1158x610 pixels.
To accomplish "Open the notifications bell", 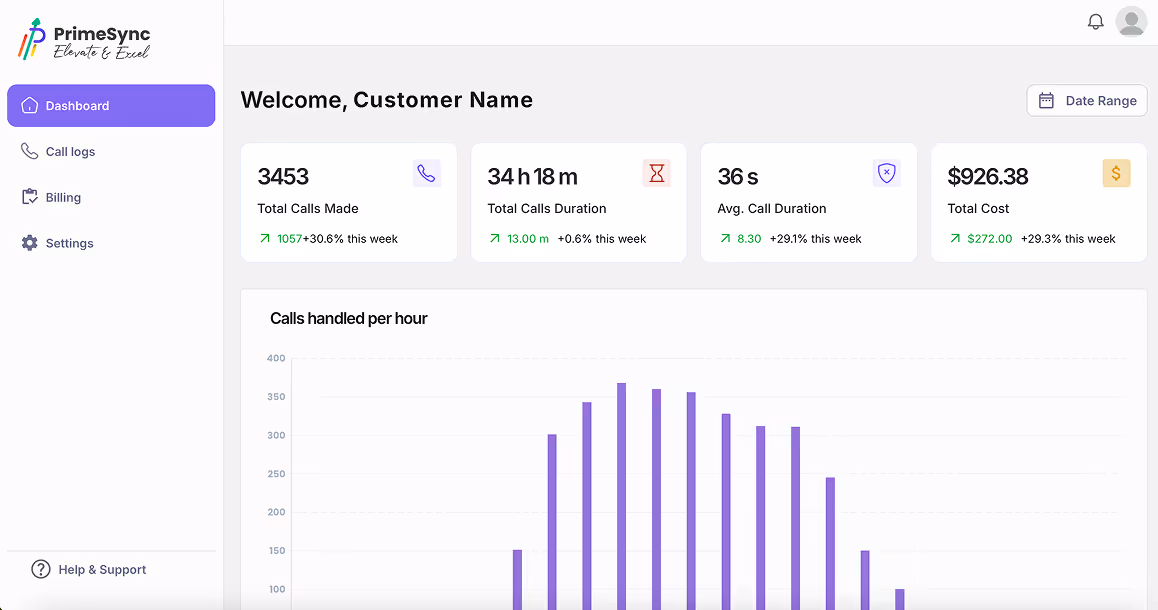I will [x=1095, y=21].
